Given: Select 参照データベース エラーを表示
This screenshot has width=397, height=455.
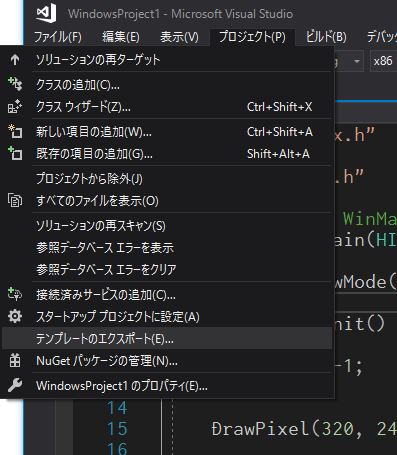Looking at the screenshot, I should point(167,248).
